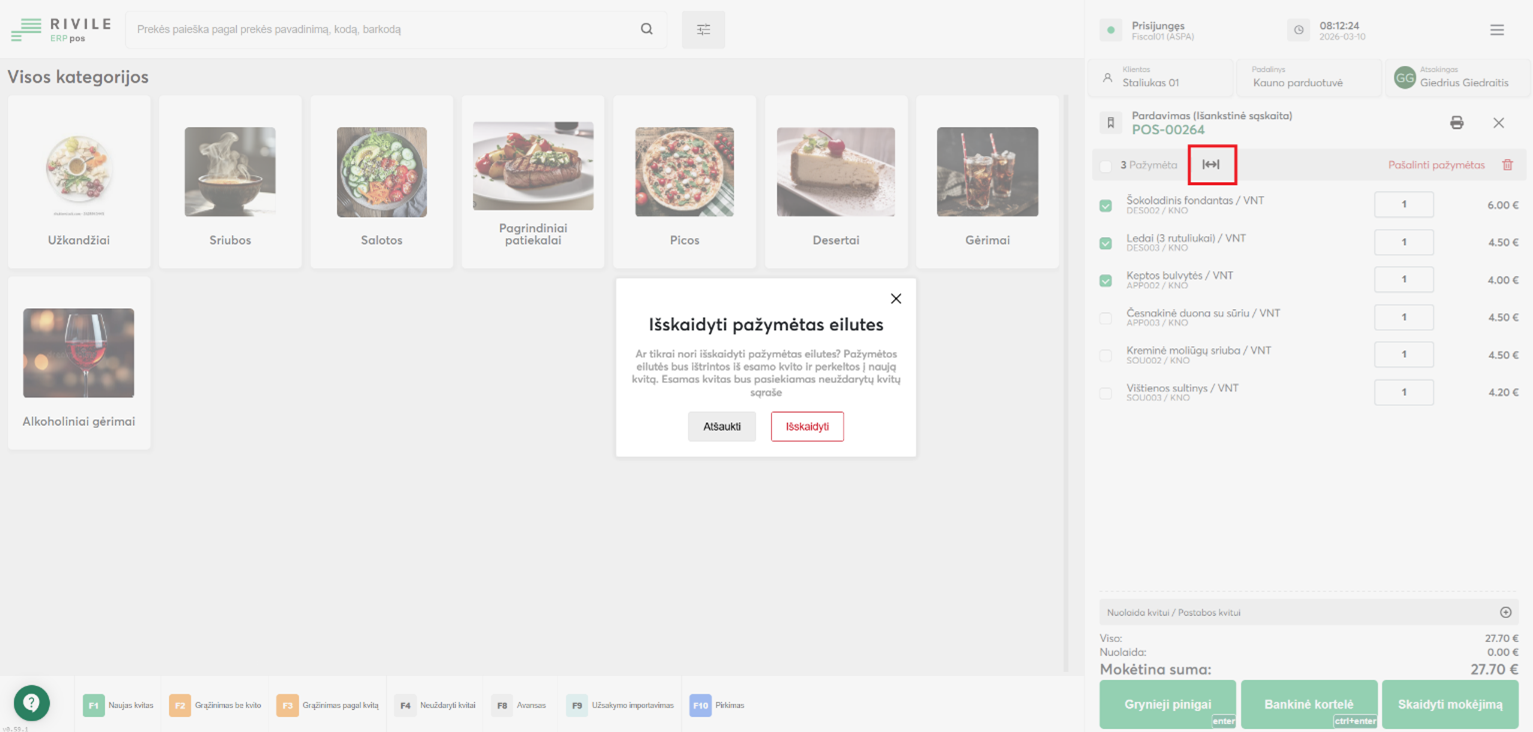This screenshot has width=1533, height=732.
Task: Click the split selected lines icon
Action: (1211, 165)
